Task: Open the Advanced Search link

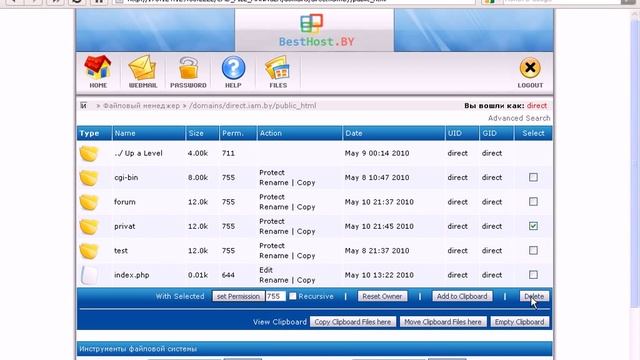Action: coord(519,118)
